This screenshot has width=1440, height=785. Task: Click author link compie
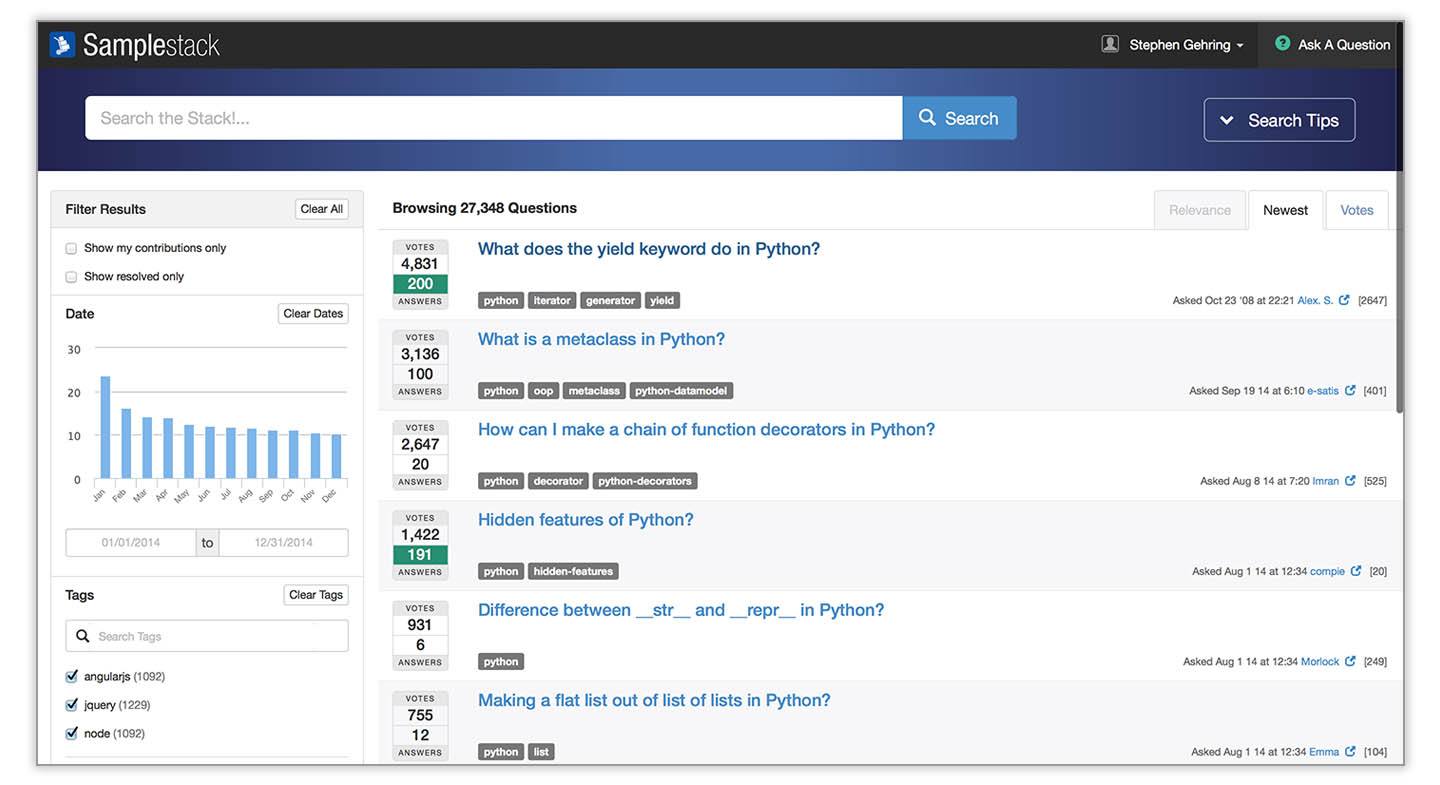click(x=1327, y=571)
